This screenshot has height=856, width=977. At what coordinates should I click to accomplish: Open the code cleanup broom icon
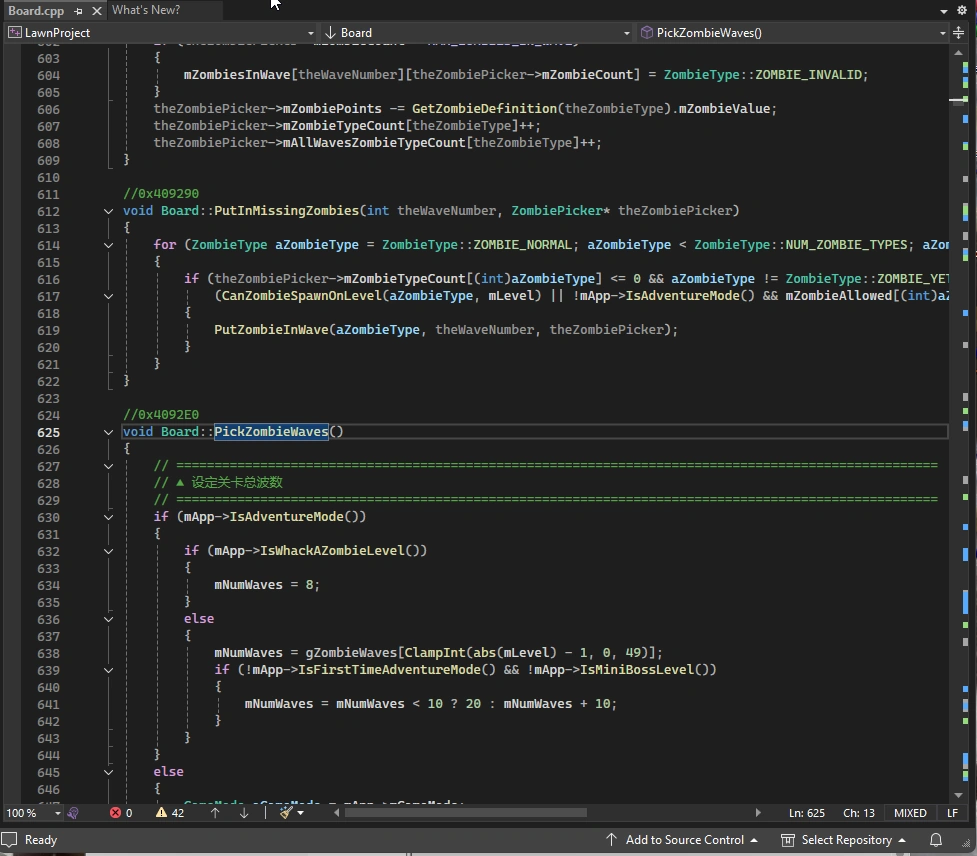tap(286, 813)
